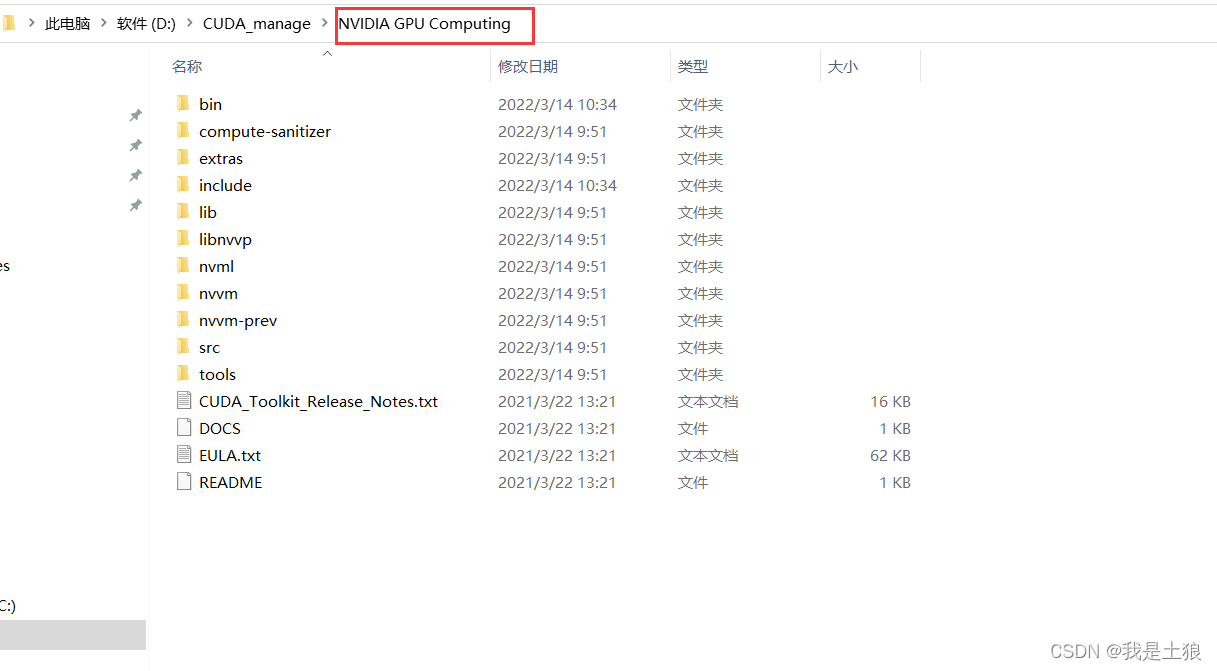Sort files by 大小 column
This screenshot has width=1217, height=671.
point(843,66)
